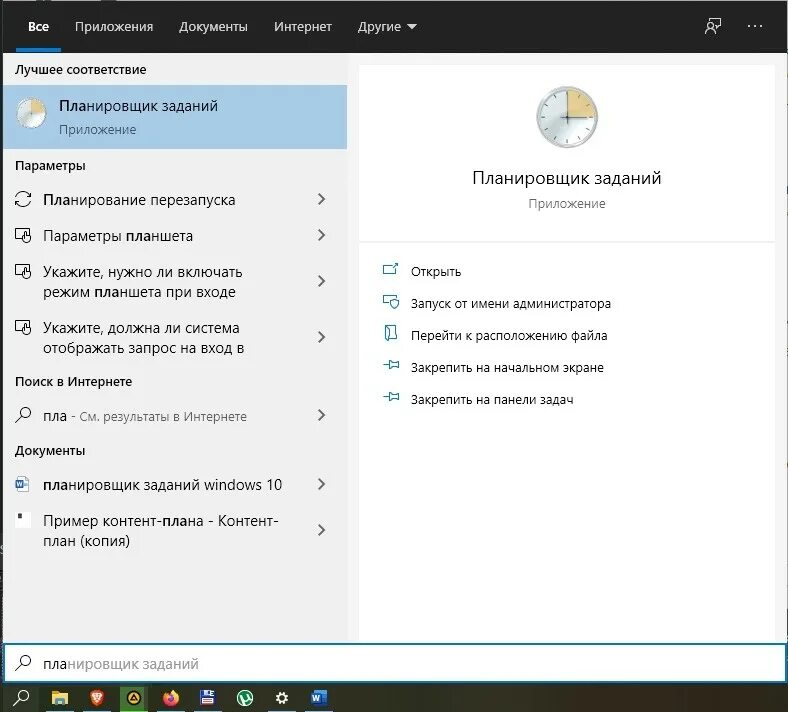
Task: Open the feedback icon in search header
Action: [713, 26]
